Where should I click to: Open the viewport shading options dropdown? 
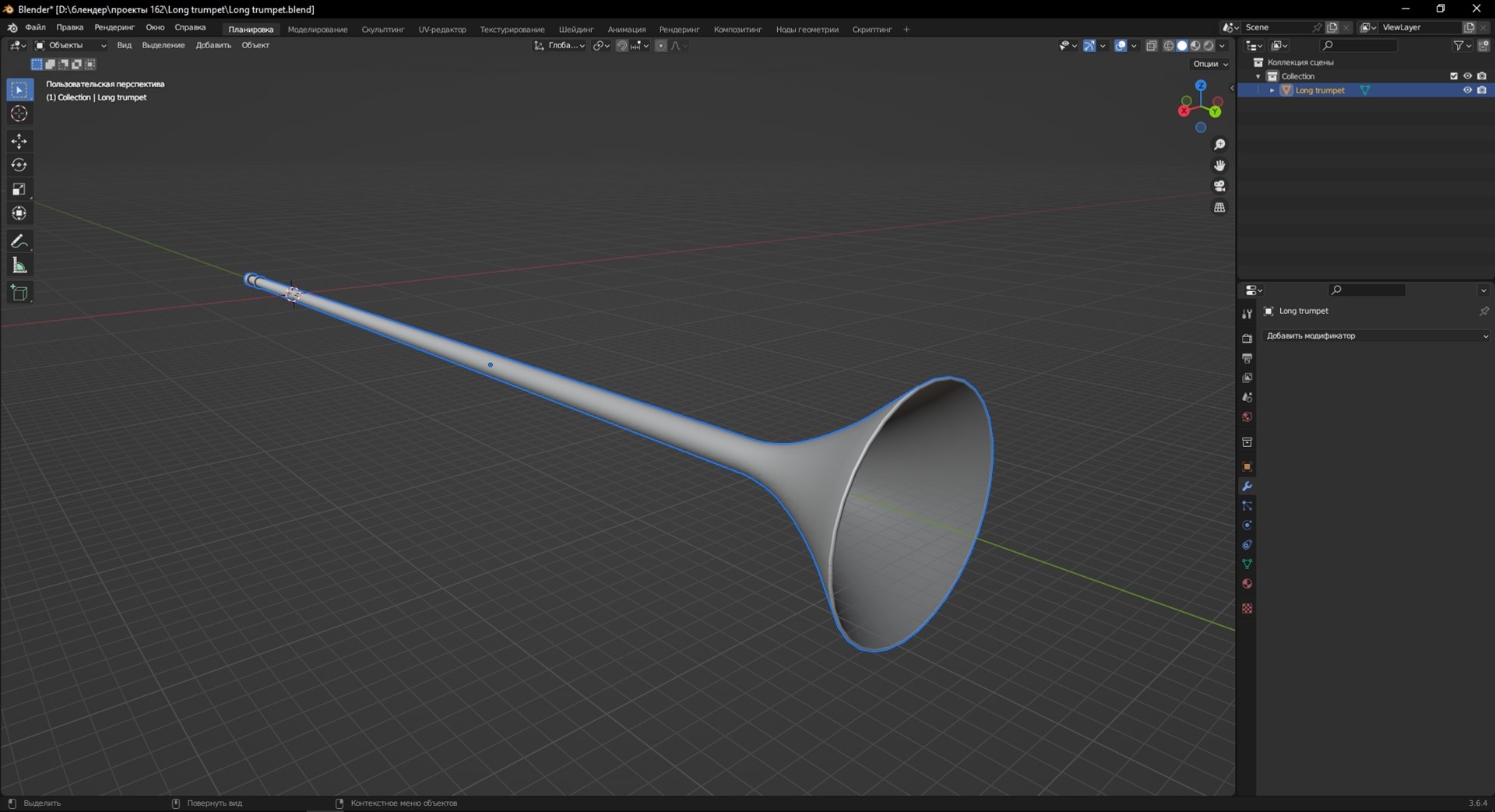1222,46
